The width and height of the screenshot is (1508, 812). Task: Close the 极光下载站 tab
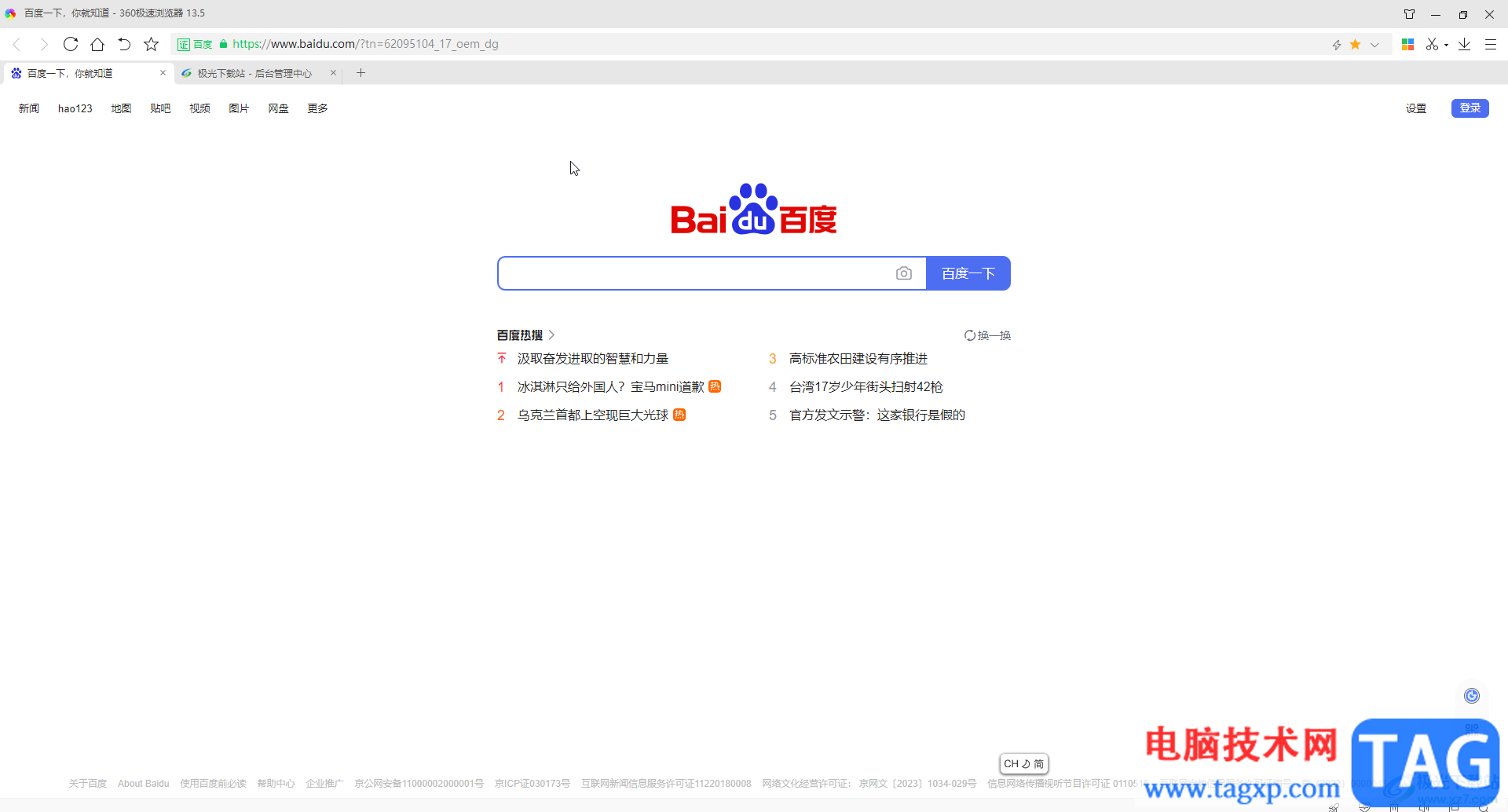coord(333,73)
